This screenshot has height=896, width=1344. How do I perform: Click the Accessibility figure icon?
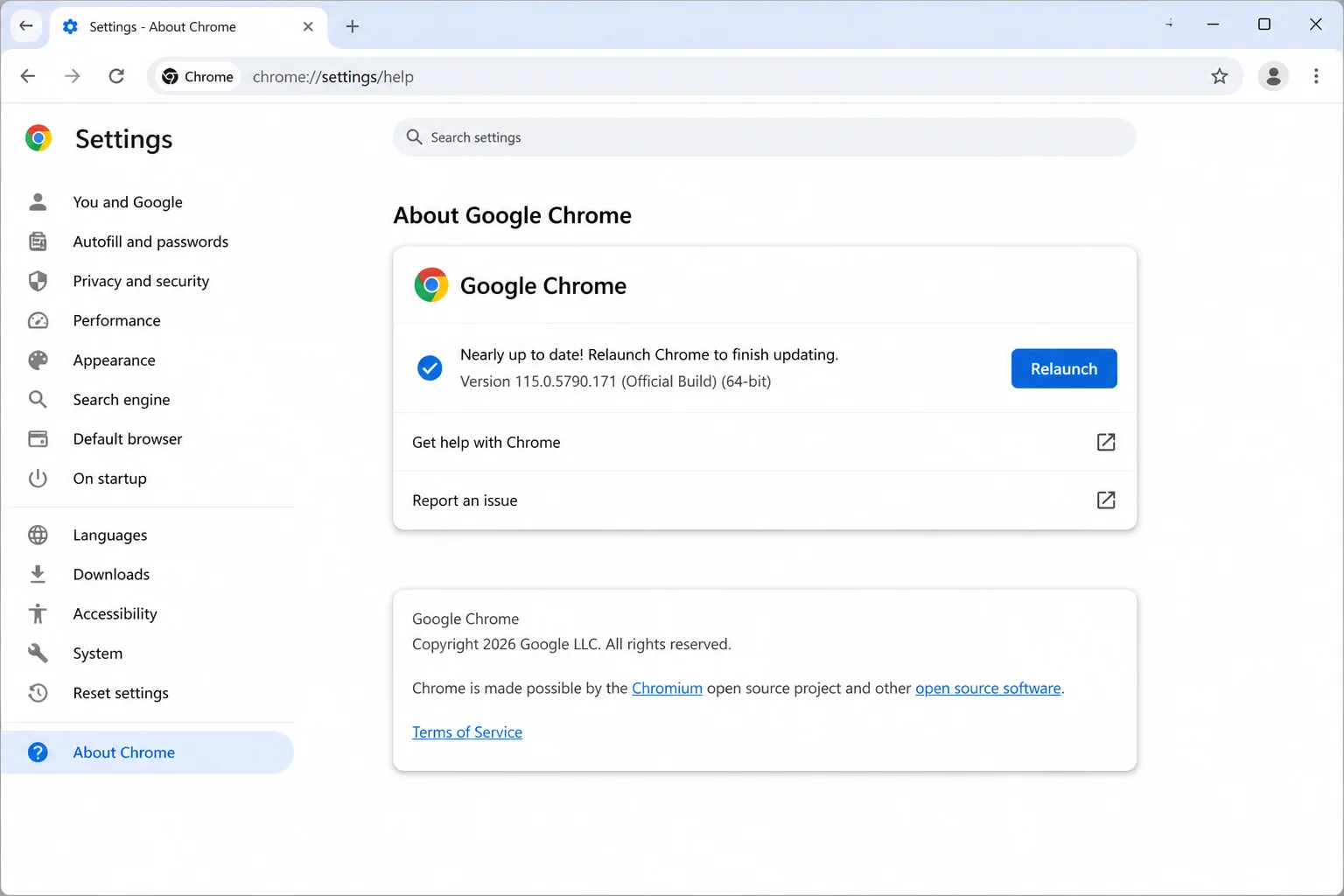tap(38, 613)
